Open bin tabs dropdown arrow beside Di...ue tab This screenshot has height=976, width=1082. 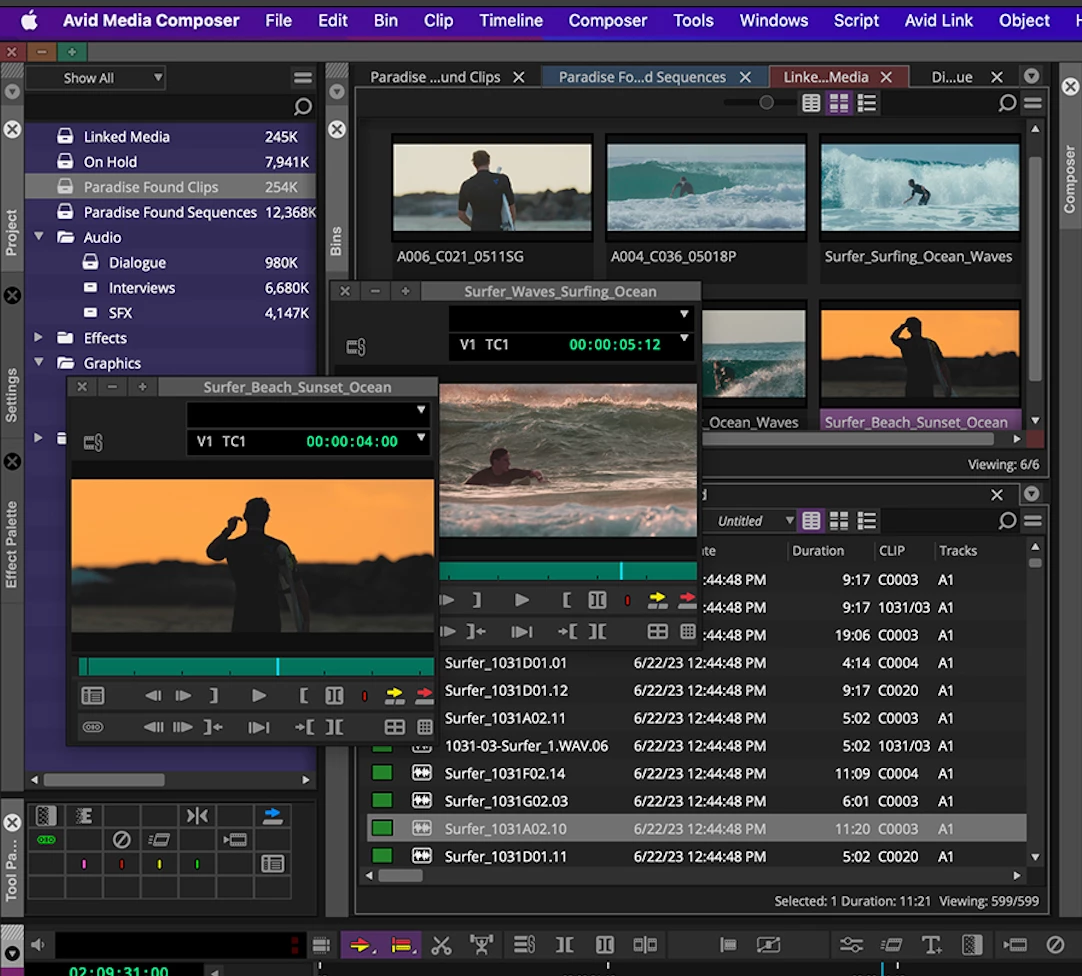point(1031,76)
